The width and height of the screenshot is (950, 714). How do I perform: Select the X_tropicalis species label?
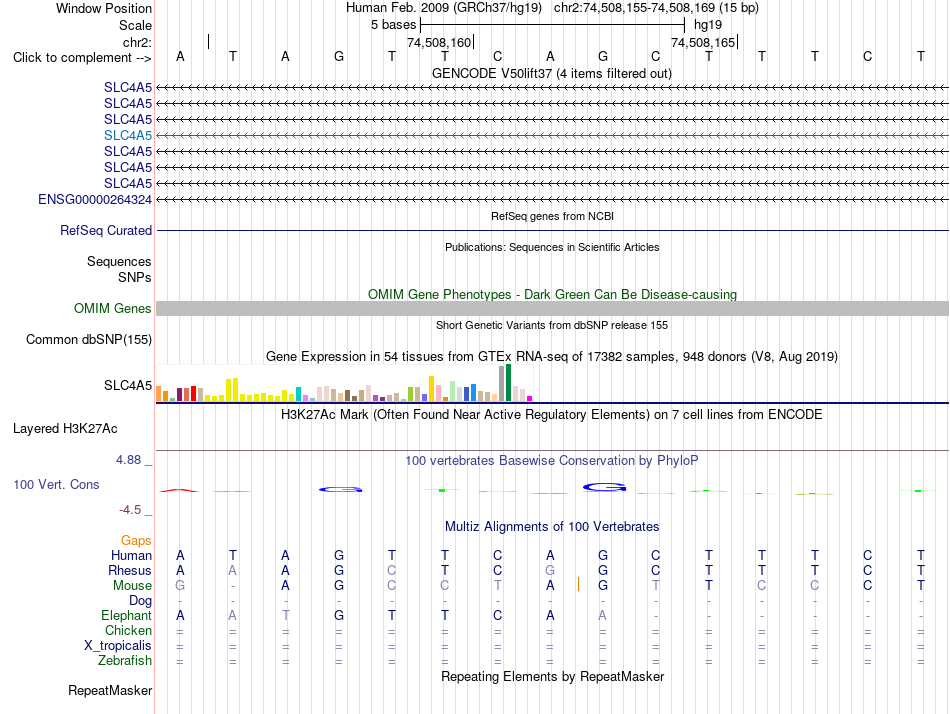pyautogui.click(x=118, y=646)
